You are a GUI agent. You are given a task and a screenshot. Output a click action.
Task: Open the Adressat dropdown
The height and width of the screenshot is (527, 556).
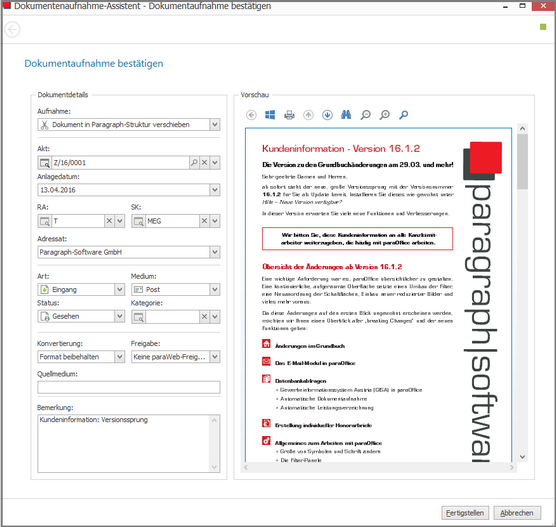click(215, 252)
